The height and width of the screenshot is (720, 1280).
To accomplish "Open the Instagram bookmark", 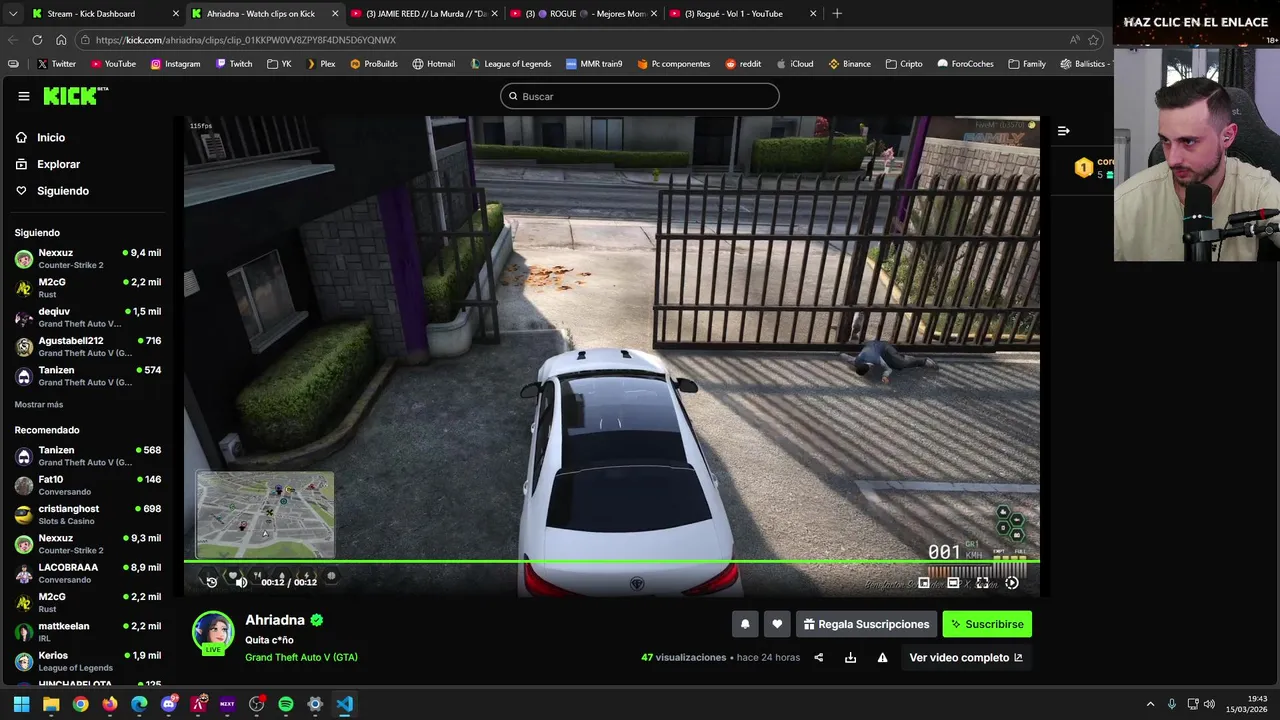I will [x=175, y=63].
